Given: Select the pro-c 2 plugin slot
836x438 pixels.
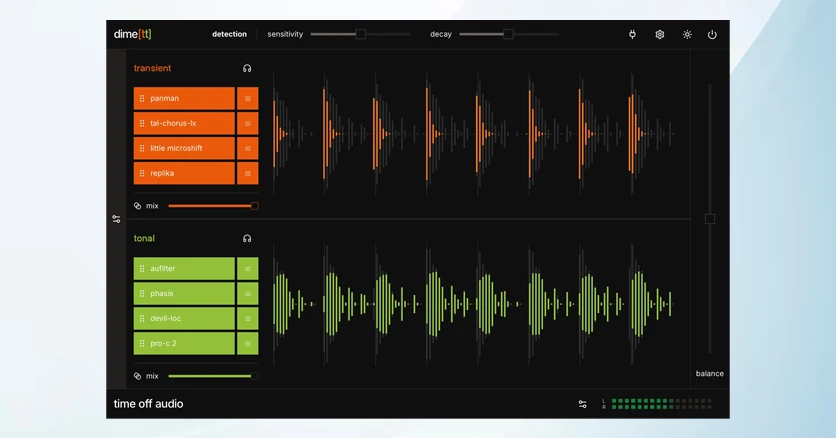Looking at the screenshot, I should click(184, 344).
